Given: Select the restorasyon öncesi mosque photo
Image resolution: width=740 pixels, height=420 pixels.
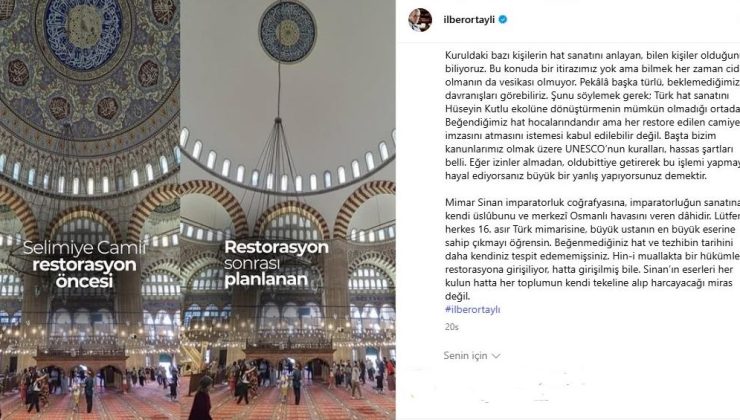Looking at the screenshot, I should pos(90,210).
